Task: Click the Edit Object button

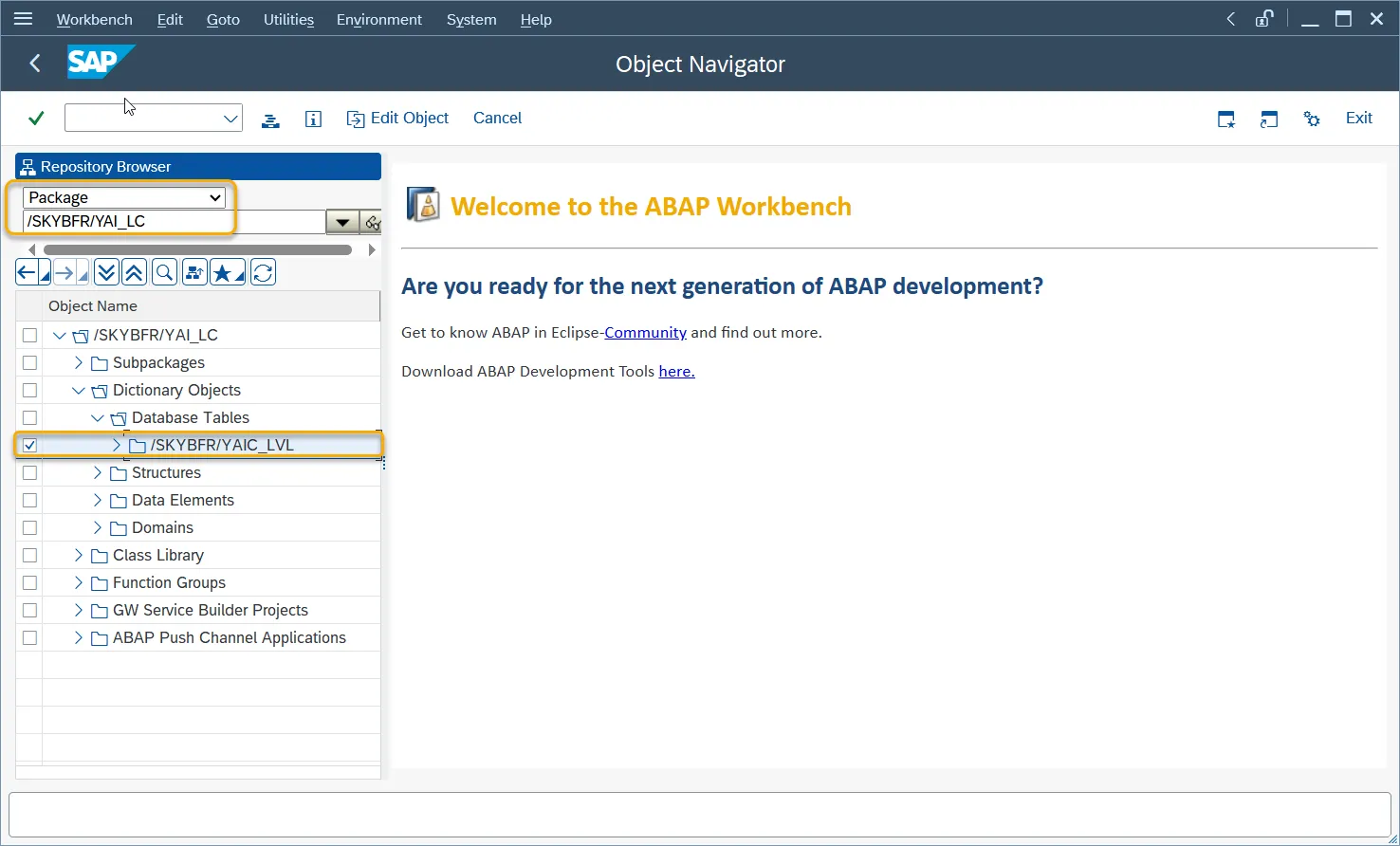Action: click(397, 119)
